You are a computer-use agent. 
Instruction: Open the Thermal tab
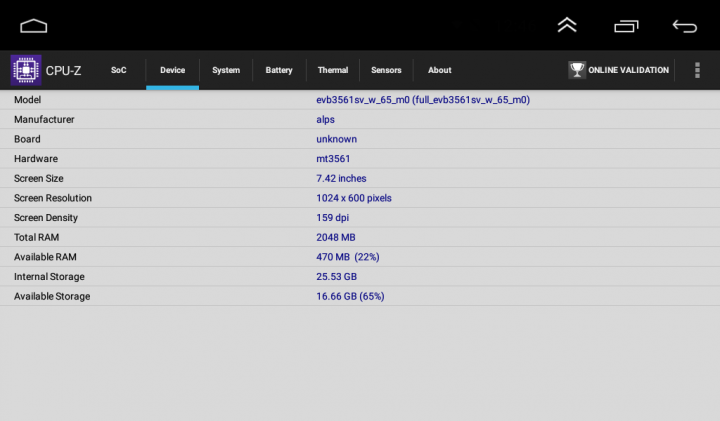pyautogui.click(x=333, y=70)
